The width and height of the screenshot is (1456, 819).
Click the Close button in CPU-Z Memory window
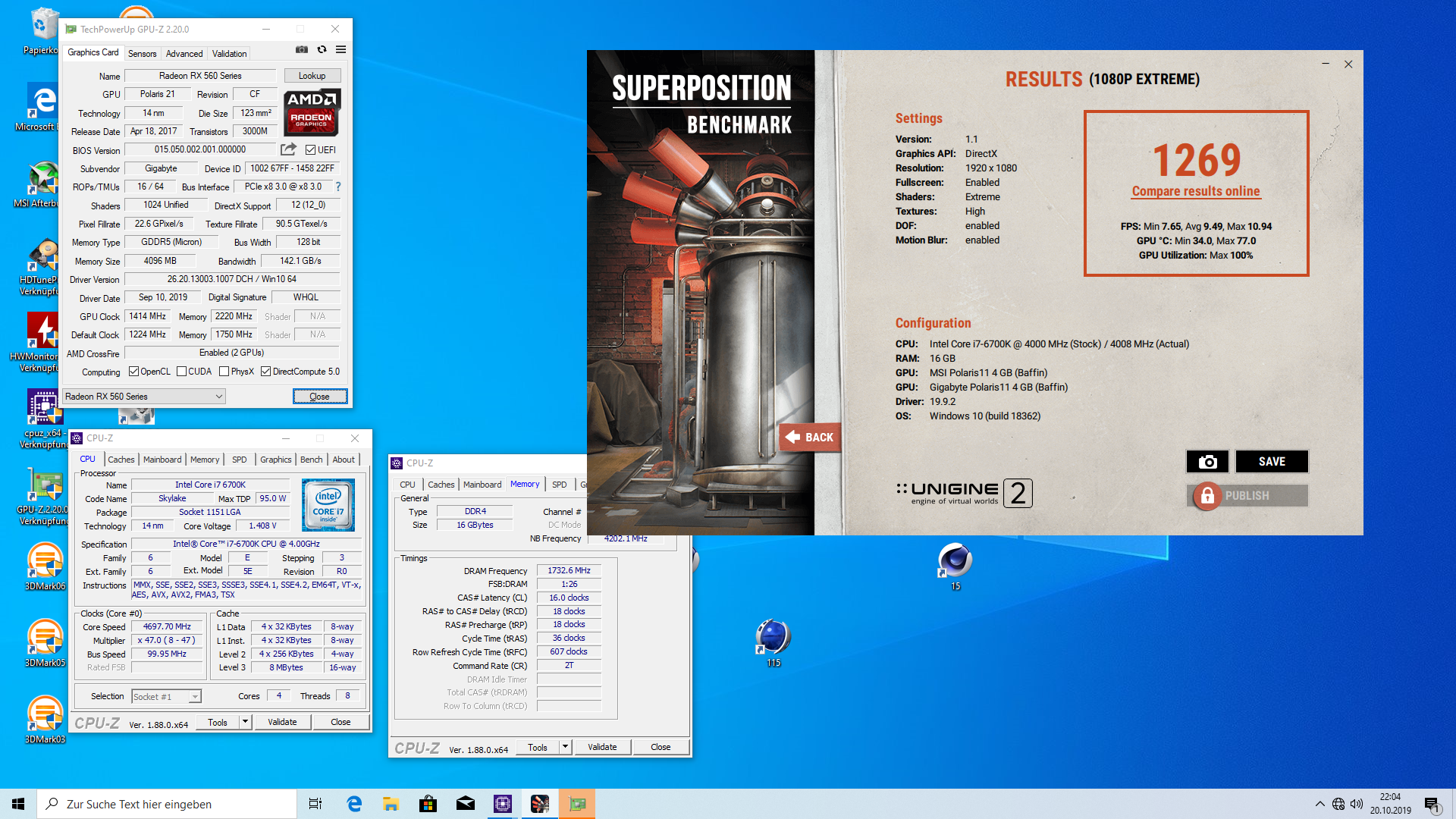[x=661, y=747]
